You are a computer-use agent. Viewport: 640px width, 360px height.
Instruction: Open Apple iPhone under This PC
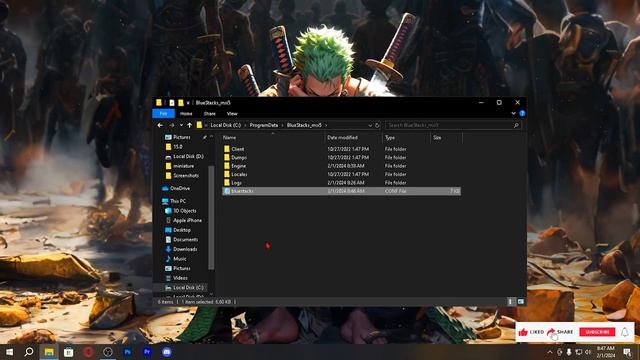coord(187,220)
